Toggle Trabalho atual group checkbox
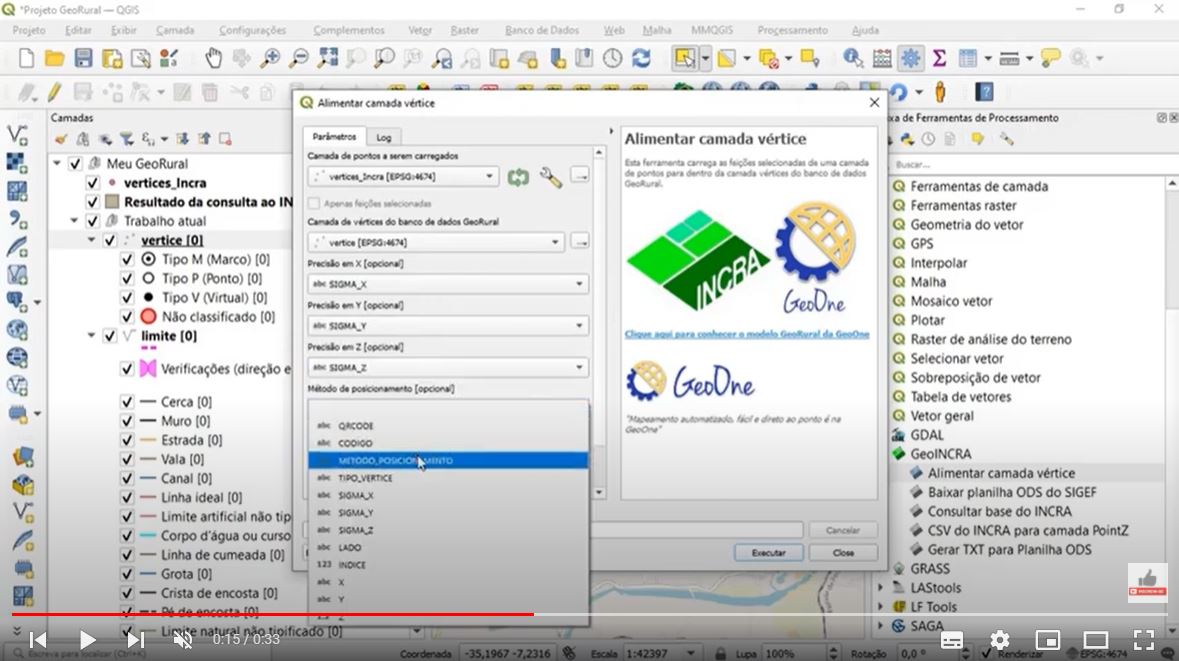This screenshot has height=661, width=1179. (92, 221)
